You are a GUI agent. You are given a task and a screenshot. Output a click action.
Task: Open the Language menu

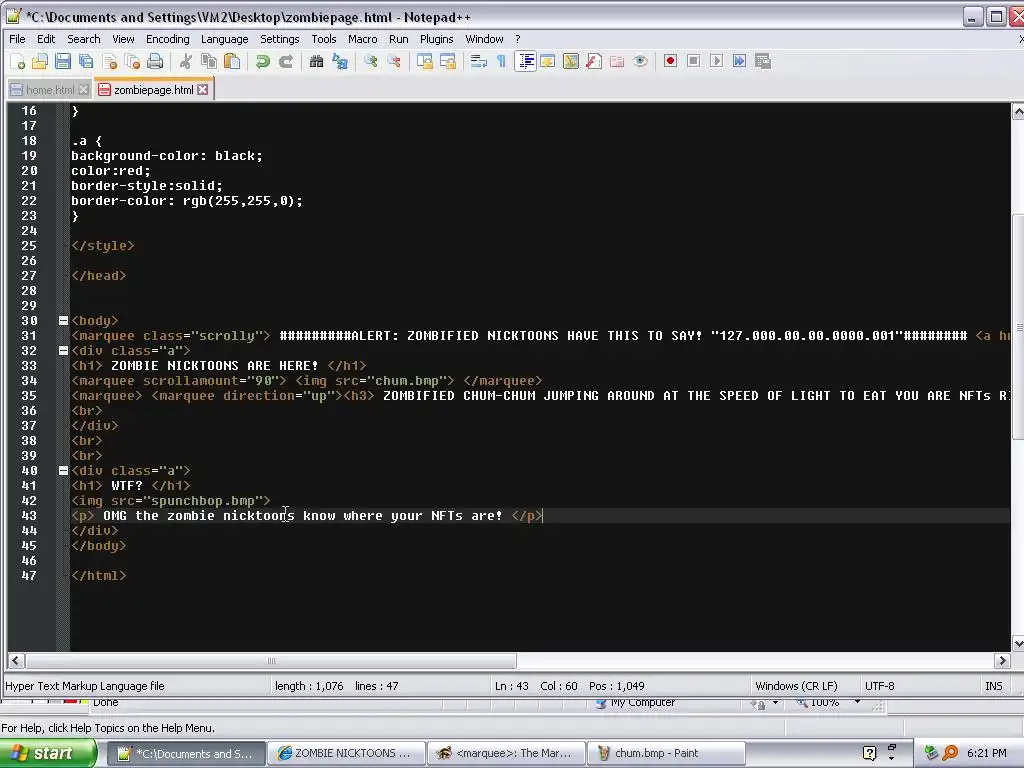[224, 39]
